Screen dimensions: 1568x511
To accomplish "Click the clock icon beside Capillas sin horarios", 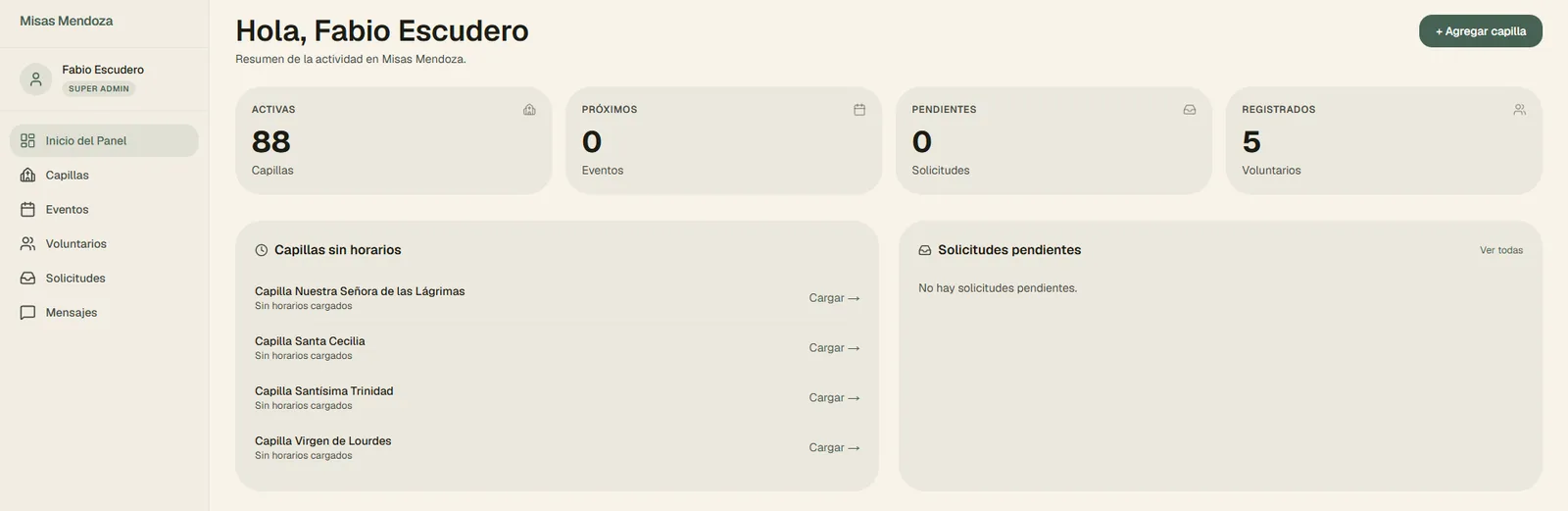I will point(262,250).
